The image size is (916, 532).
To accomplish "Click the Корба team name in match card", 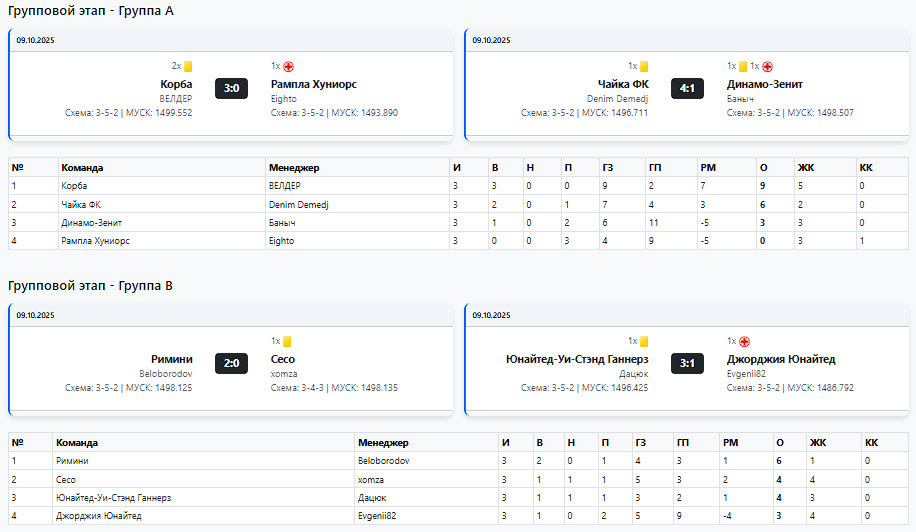I will click(176, 84).
